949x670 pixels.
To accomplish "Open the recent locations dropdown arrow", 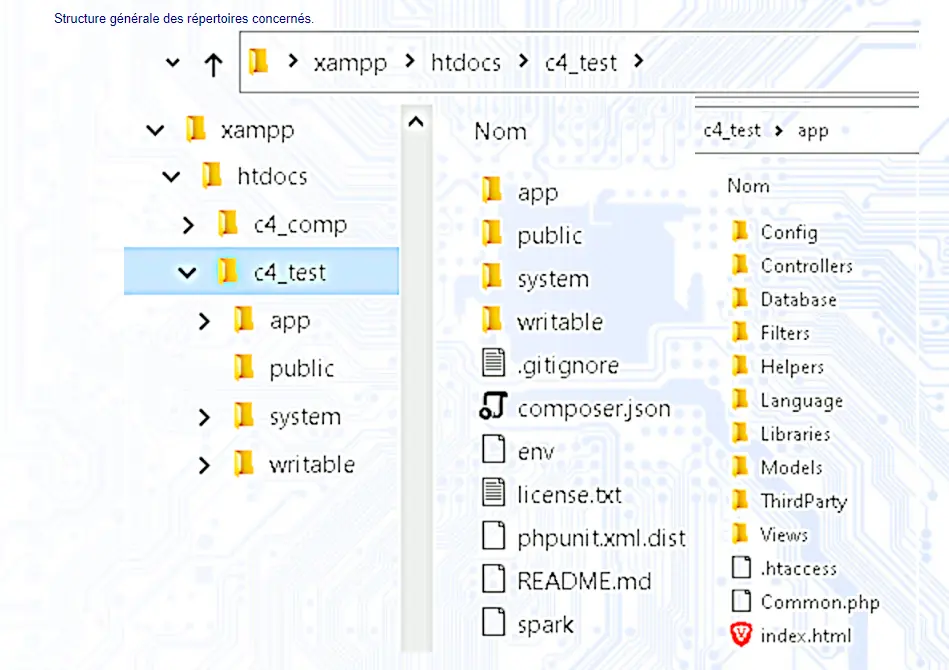I will pos(172,62).
